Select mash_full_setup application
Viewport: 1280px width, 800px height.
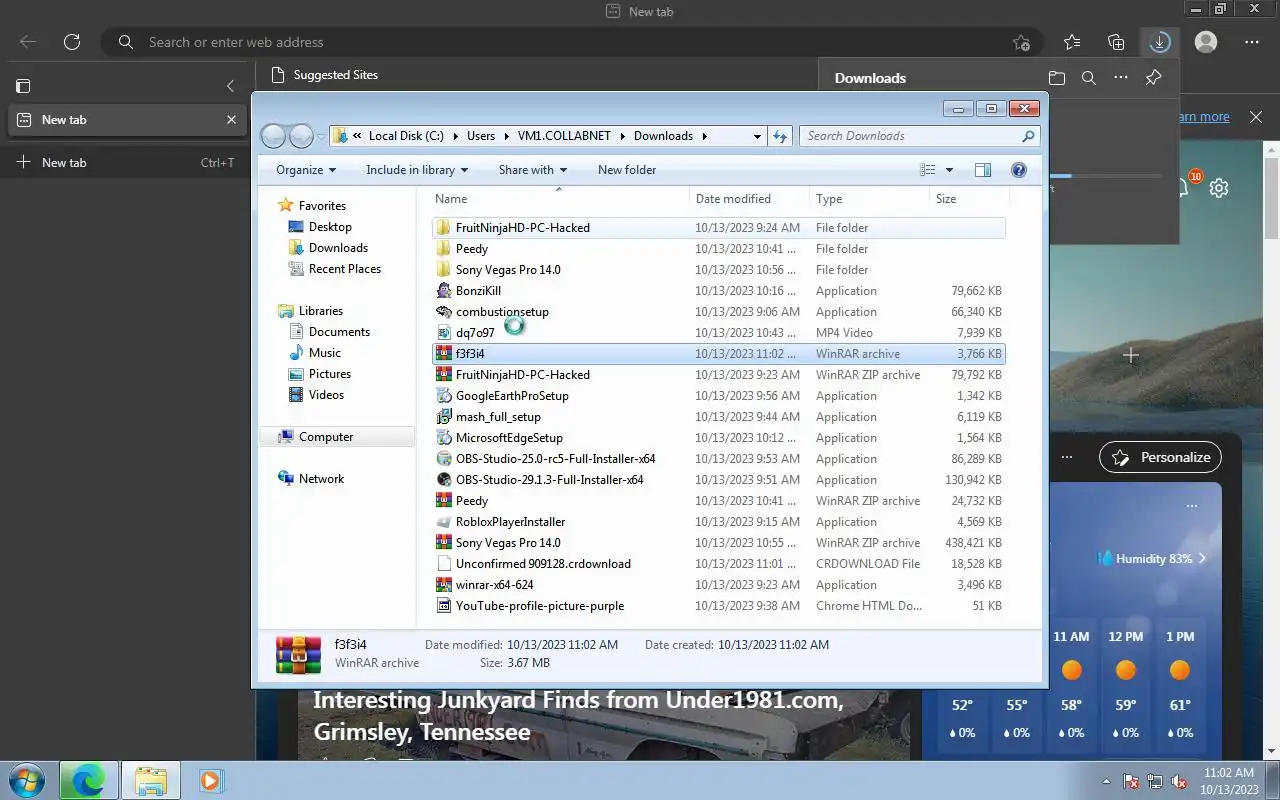click(719, 417)
